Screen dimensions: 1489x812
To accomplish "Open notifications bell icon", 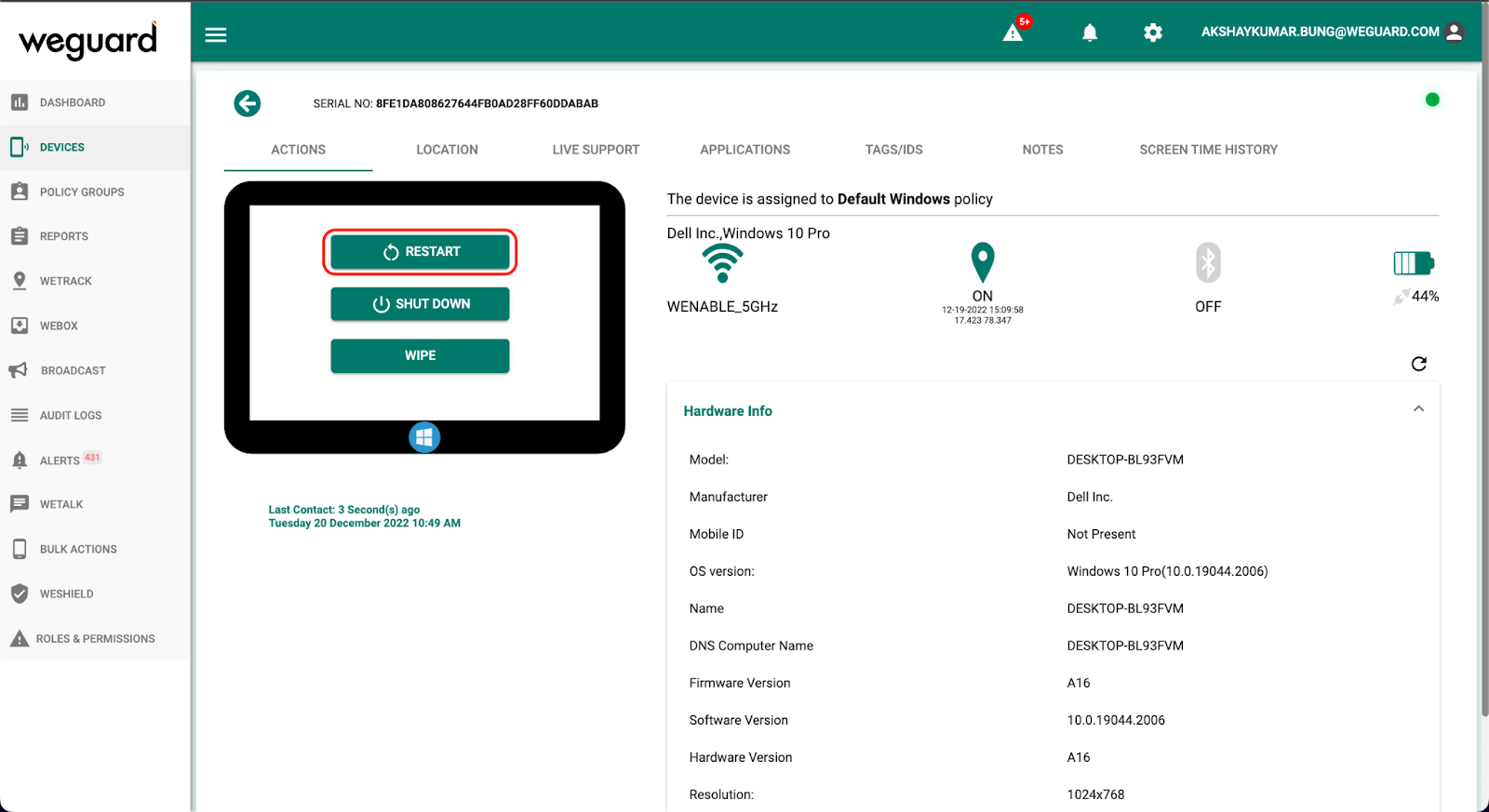I will pyautogui.click(x=1090, y=33).
